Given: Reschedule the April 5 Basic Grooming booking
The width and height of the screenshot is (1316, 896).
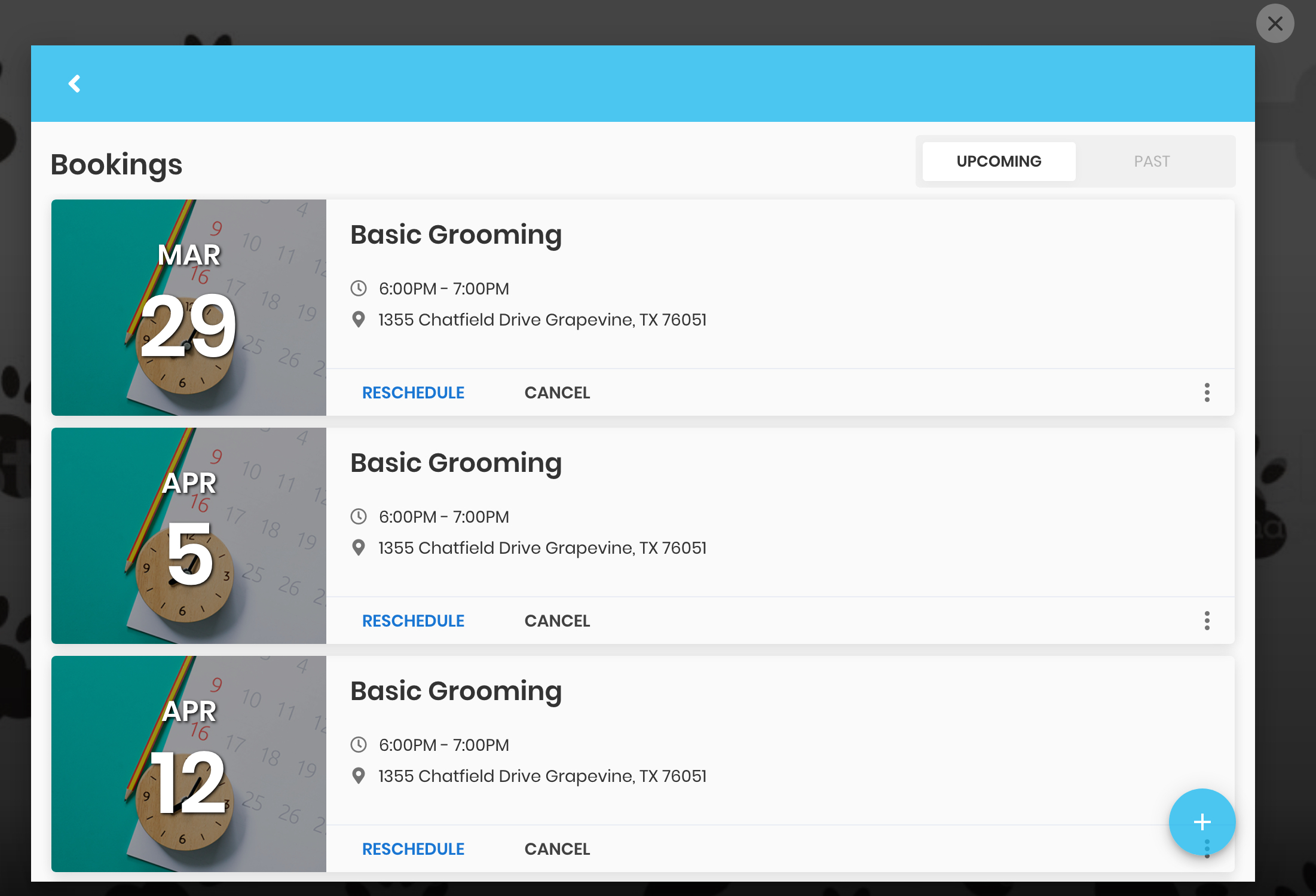Looking at the screenshot, I should click(413, 621).
